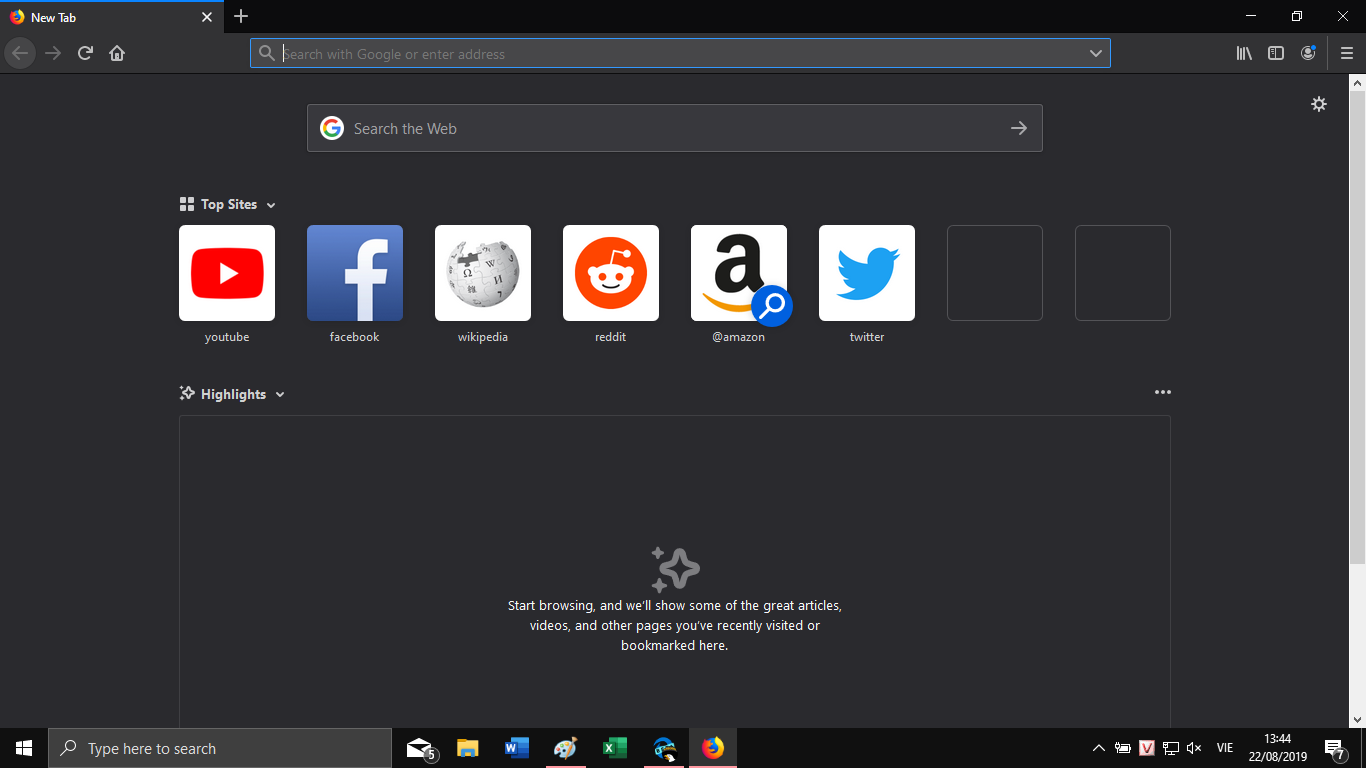The image size is (1366, 768).
Task: Open the Highlights section options menu
Action: pyautogui.click(x=1162, y=393)
